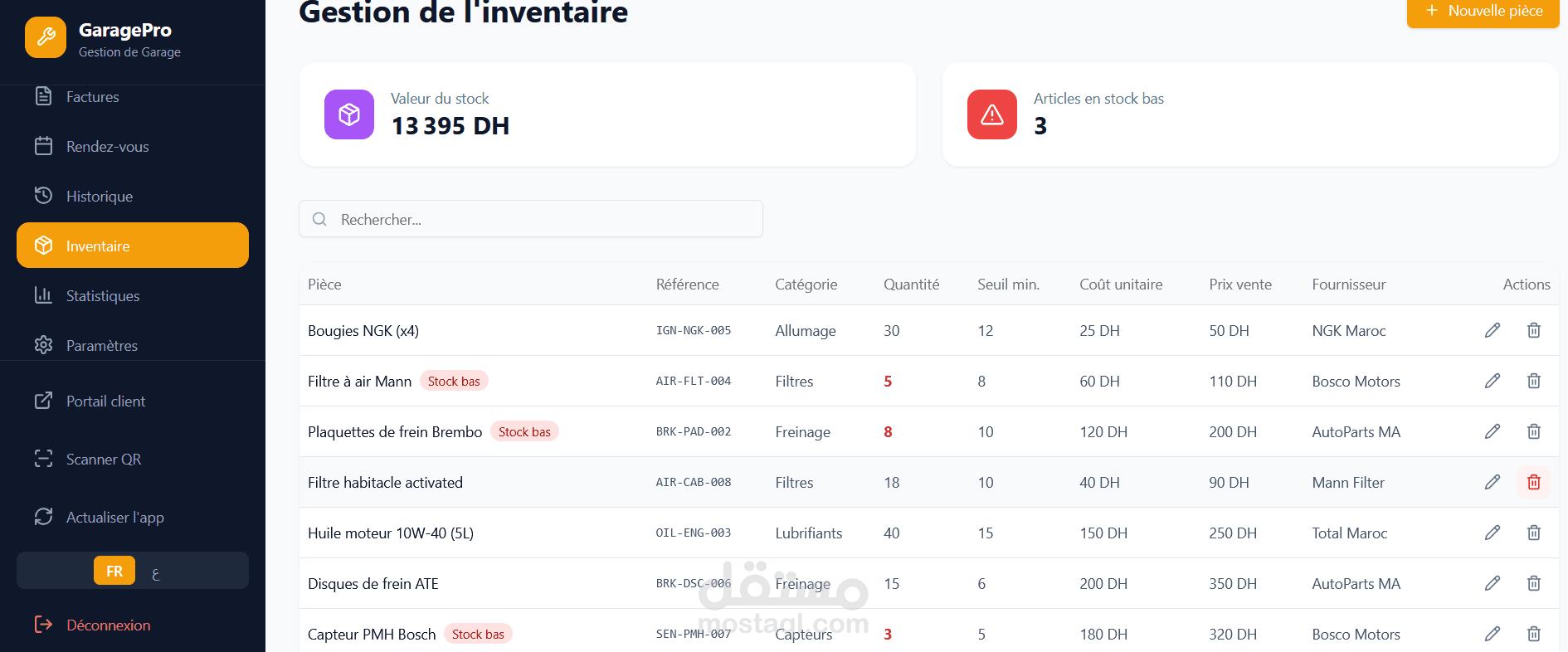Image resolution: width=1568 pixels, height=652 pixels.
Task: Click the Rendez-vous calendar icon
Action: [44, 146]
